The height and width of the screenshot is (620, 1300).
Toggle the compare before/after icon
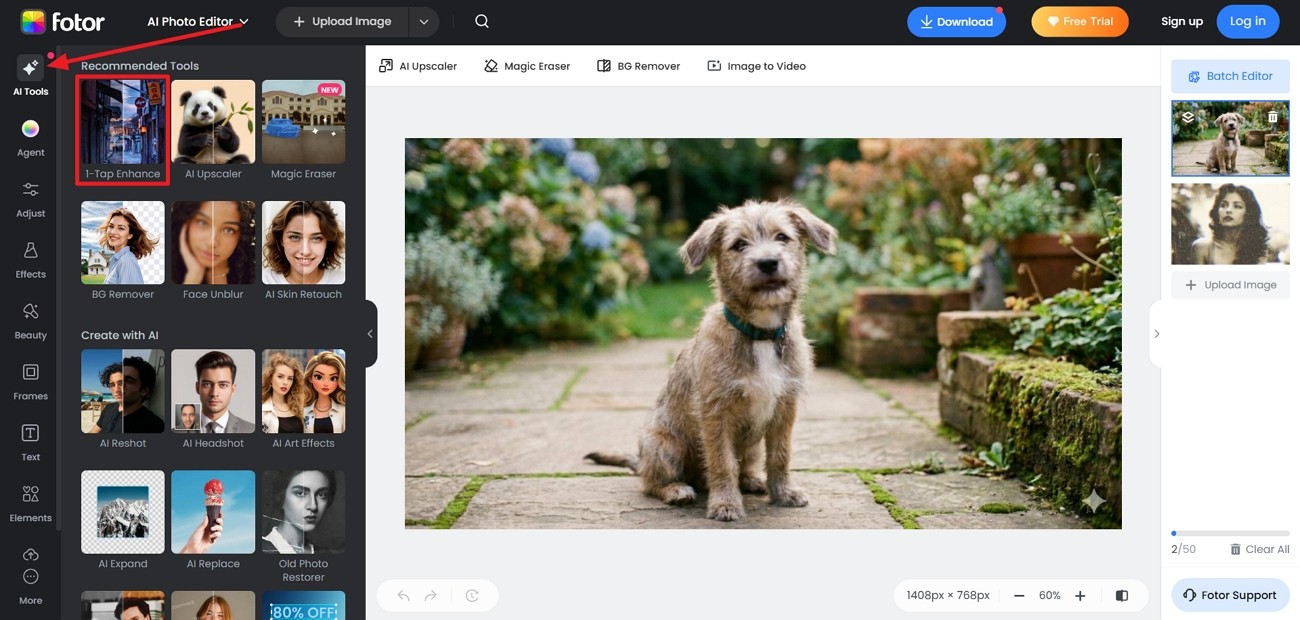[1122, 595]
